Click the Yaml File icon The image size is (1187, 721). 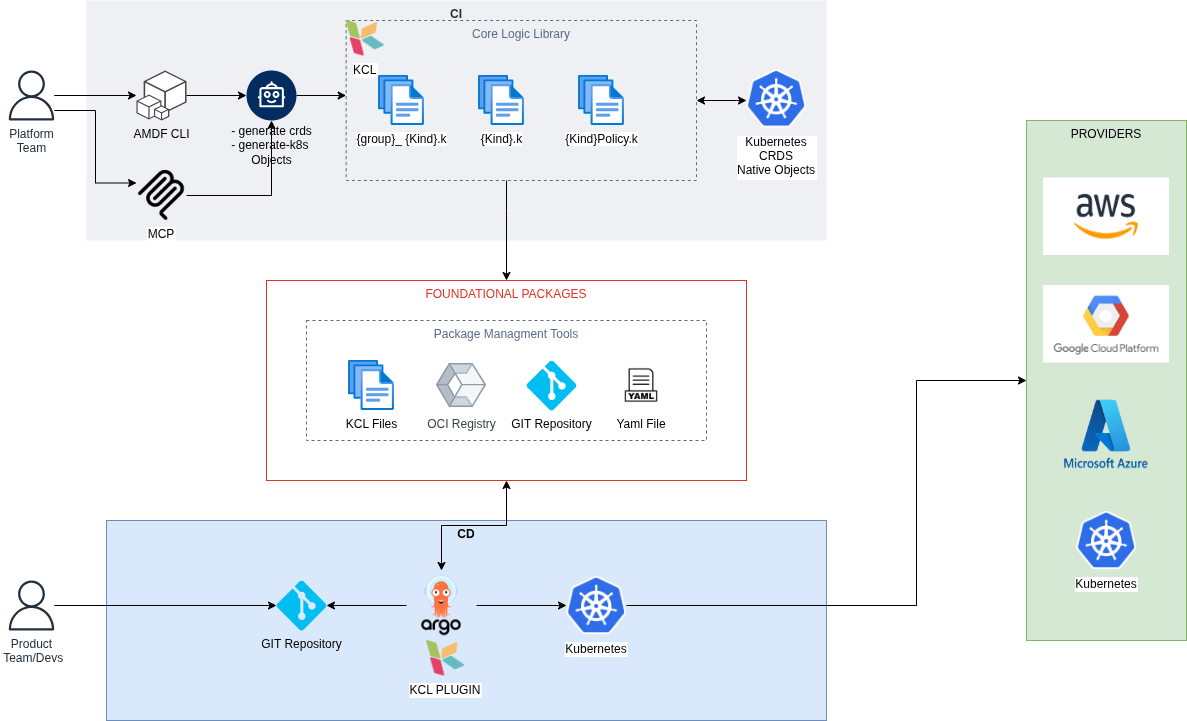coord(640,385)
